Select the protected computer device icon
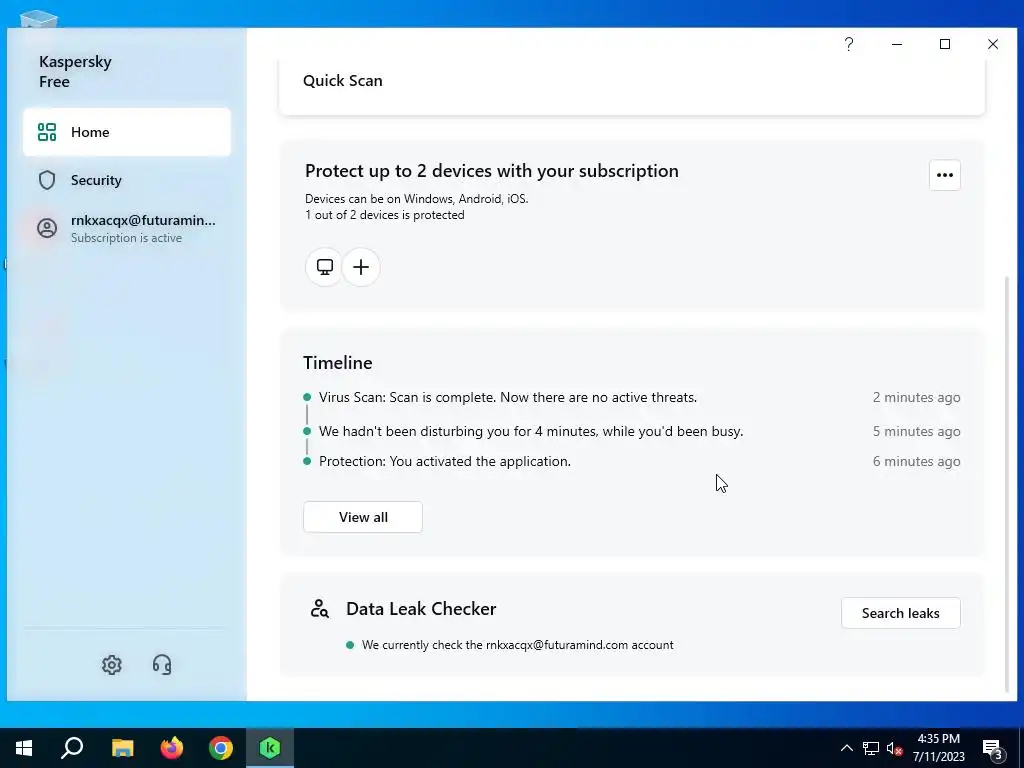The width and height of the screenshot is (1024, 768). click(x=325, y=267)
